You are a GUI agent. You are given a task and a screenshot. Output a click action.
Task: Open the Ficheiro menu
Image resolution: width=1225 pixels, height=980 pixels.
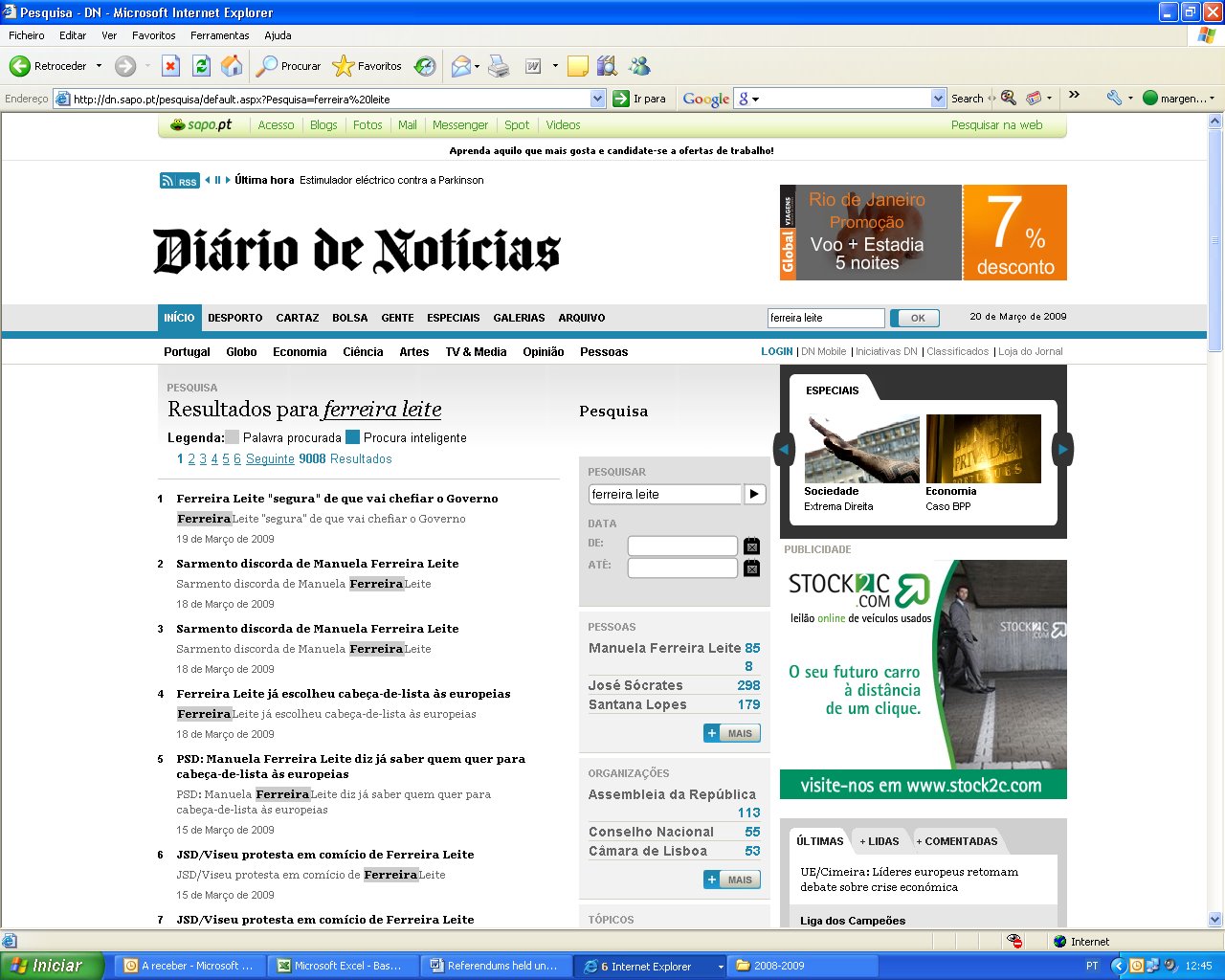[x=27, y=35]
